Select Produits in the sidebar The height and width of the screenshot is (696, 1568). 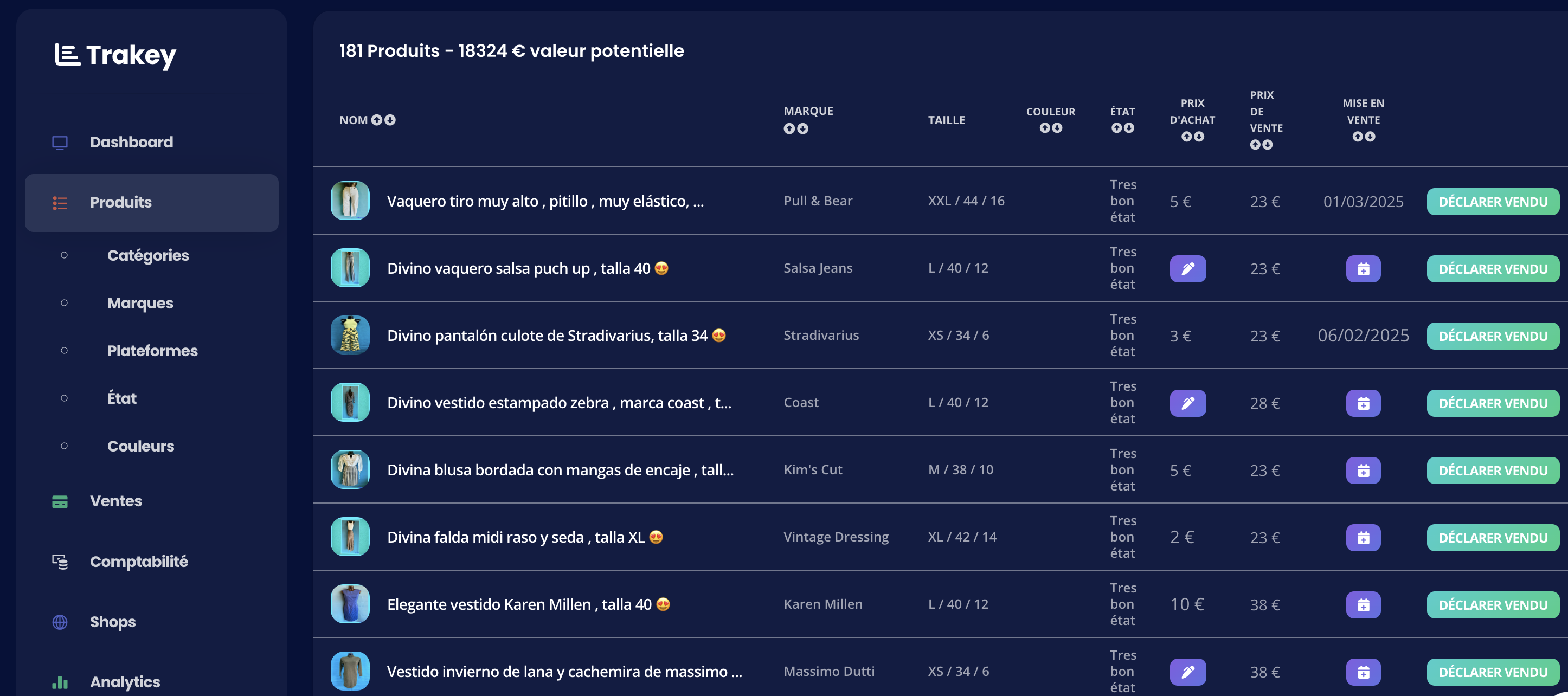click(x=151, y=203)
